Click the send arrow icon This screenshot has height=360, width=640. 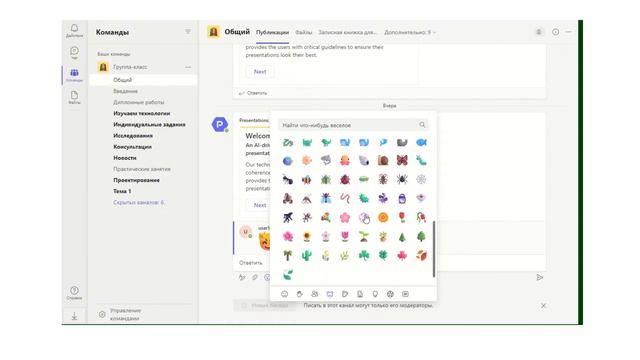coord(540,278)
